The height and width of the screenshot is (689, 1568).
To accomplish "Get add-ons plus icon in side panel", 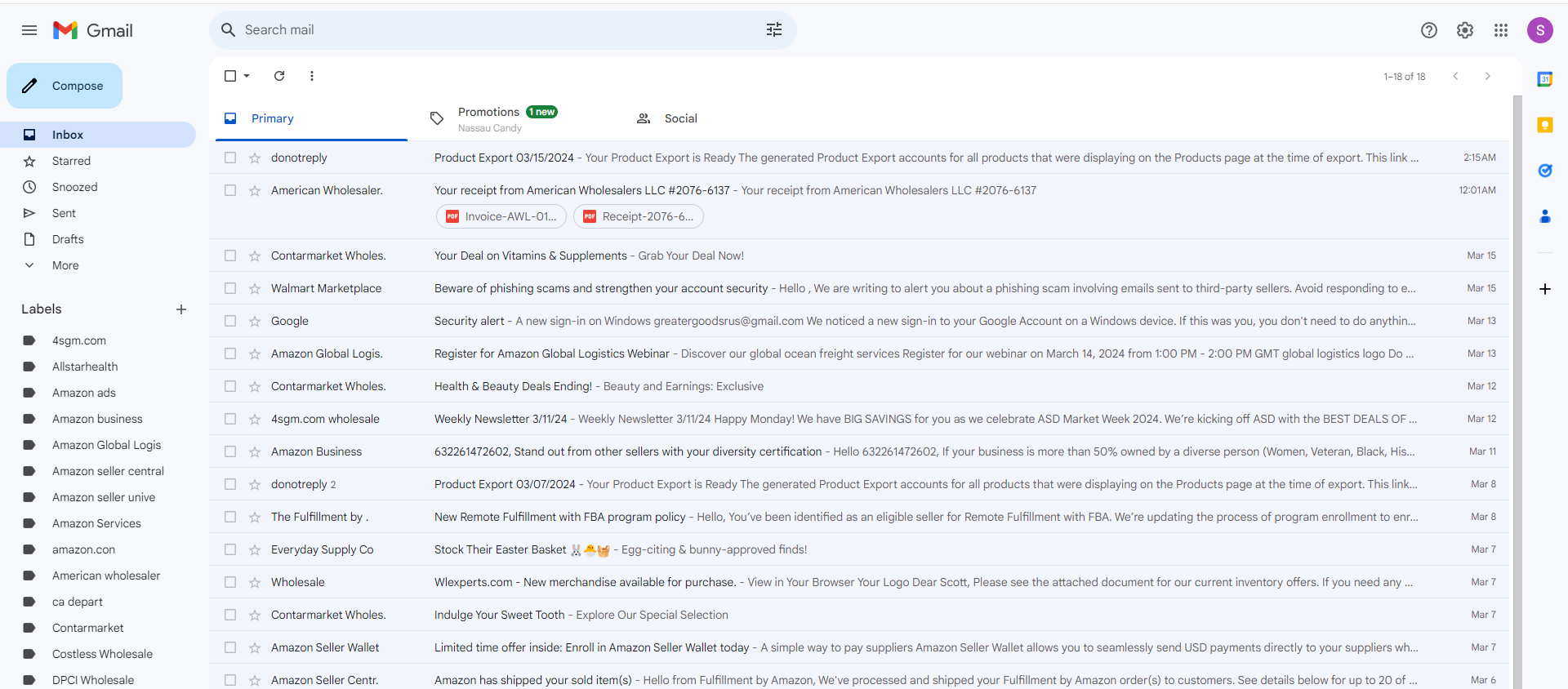I will [x=1545, y=289].
